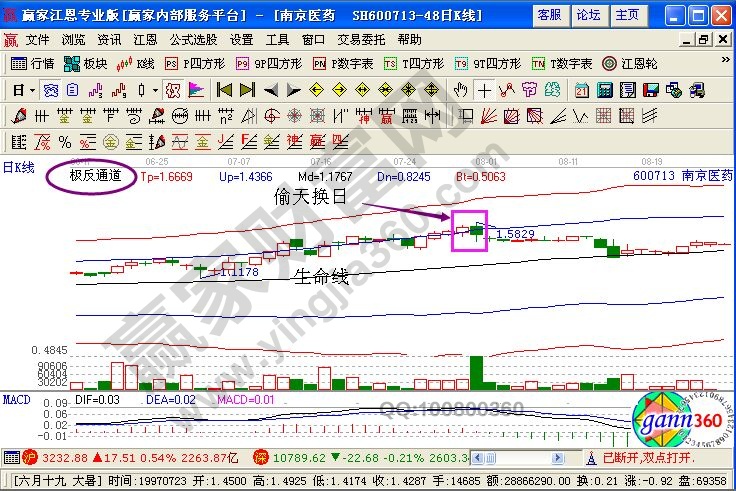
Task: Select the 极反通道 indicator label
Action: tap(95, 176)
